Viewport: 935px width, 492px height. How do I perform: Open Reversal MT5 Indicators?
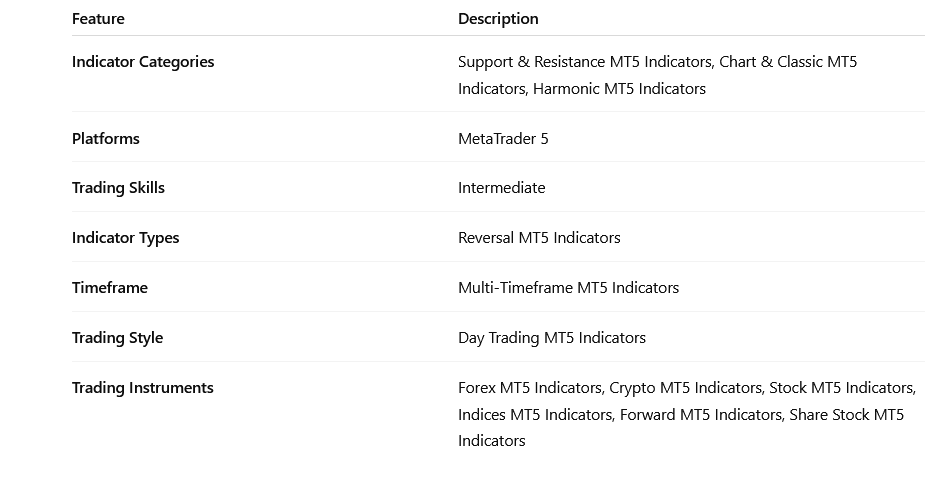[539, 238]
